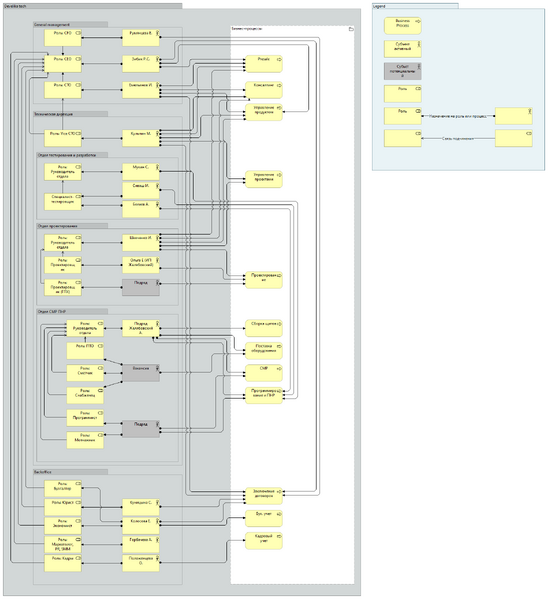Select the General management group header
The image size is (548, 599).
point(70,24)
